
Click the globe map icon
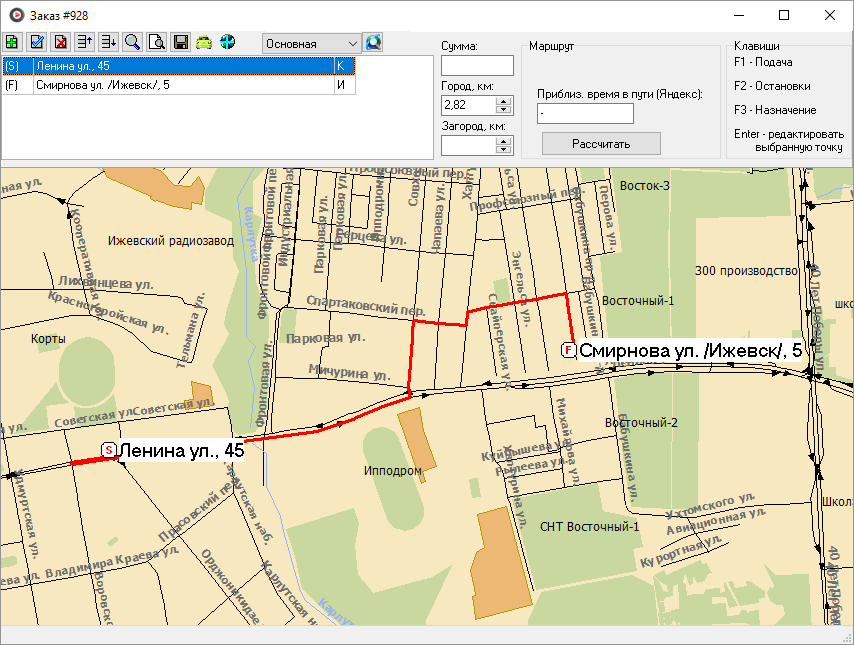click(228, 43)
